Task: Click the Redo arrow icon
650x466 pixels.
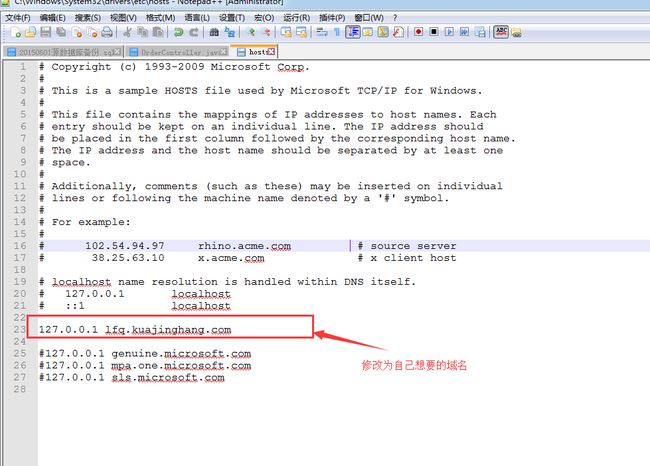Action: (194, 32)
